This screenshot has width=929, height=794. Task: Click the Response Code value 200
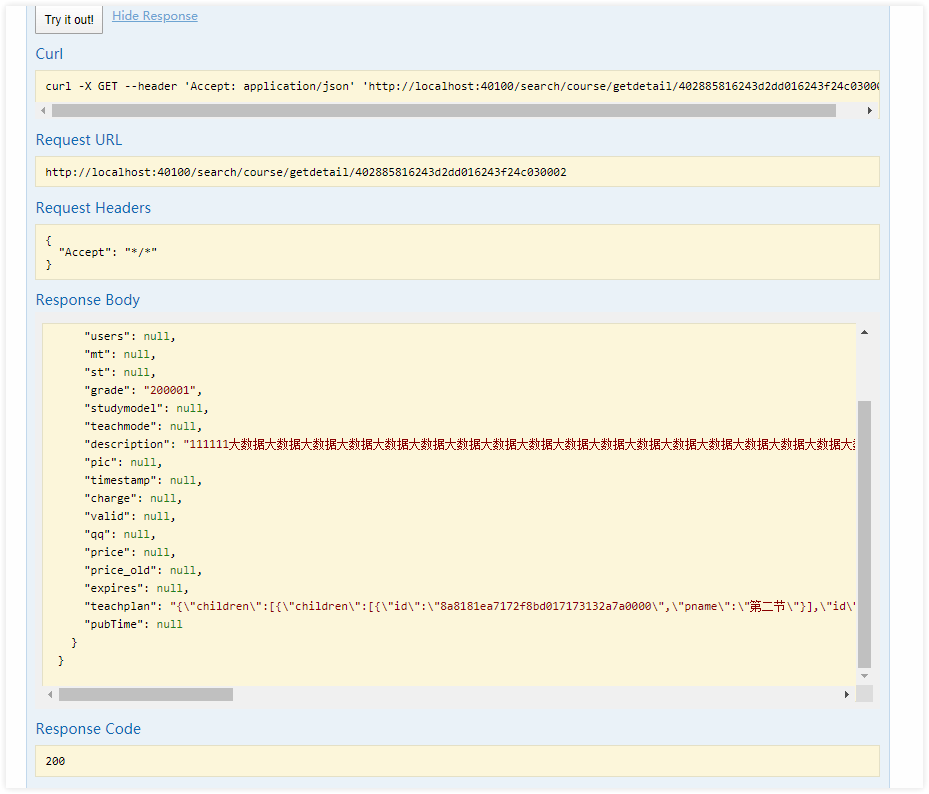pyautogui.click(x=55, y=761)
